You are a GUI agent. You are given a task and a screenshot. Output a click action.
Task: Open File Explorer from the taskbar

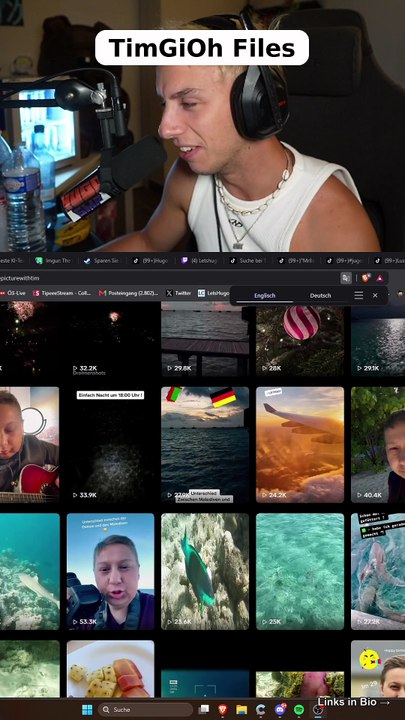tap(242, 709)
